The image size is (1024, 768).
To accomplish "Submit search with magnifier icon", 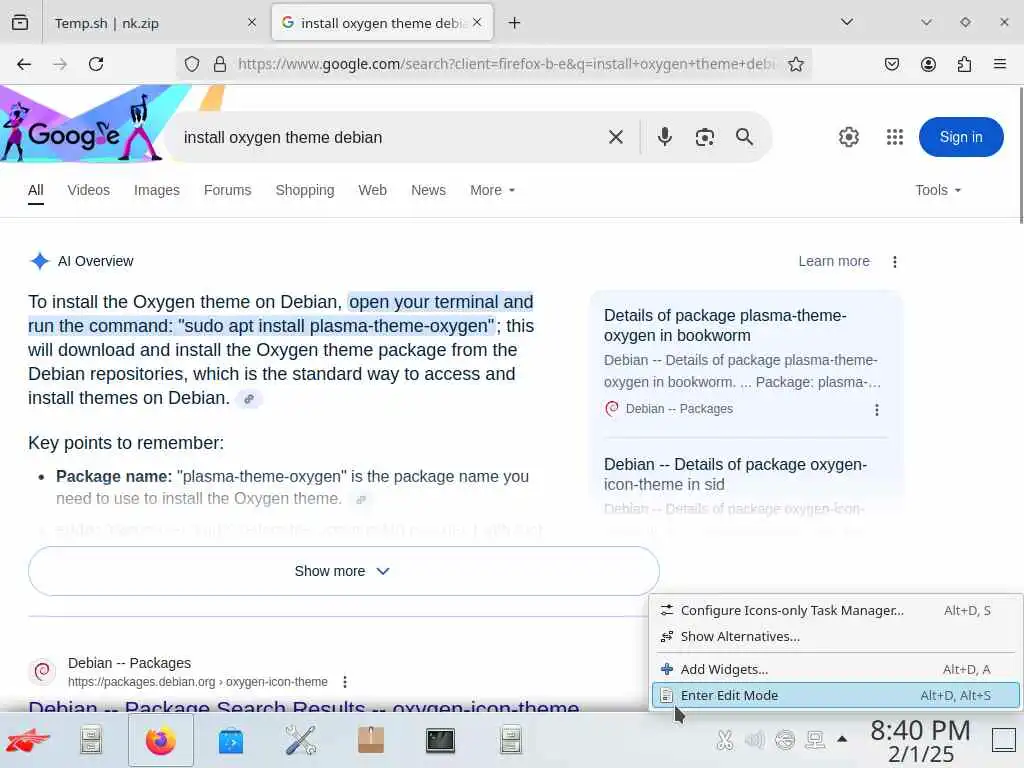I will tap(744, 136).
